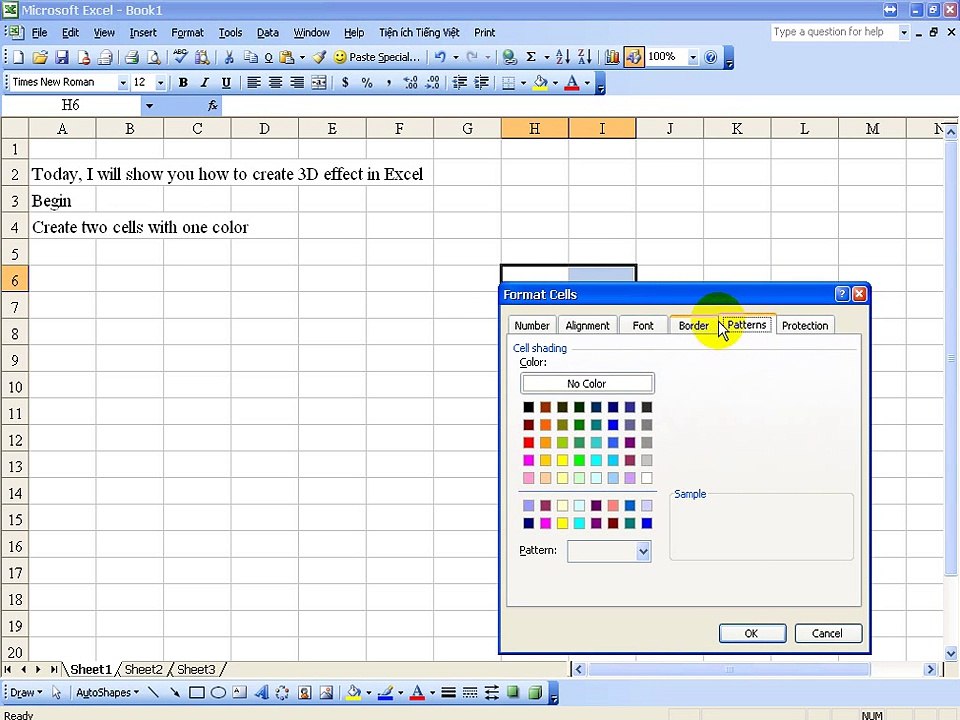
Task: Switch to the Sheet2 sheet tab
Action: (x=143, y=670)
